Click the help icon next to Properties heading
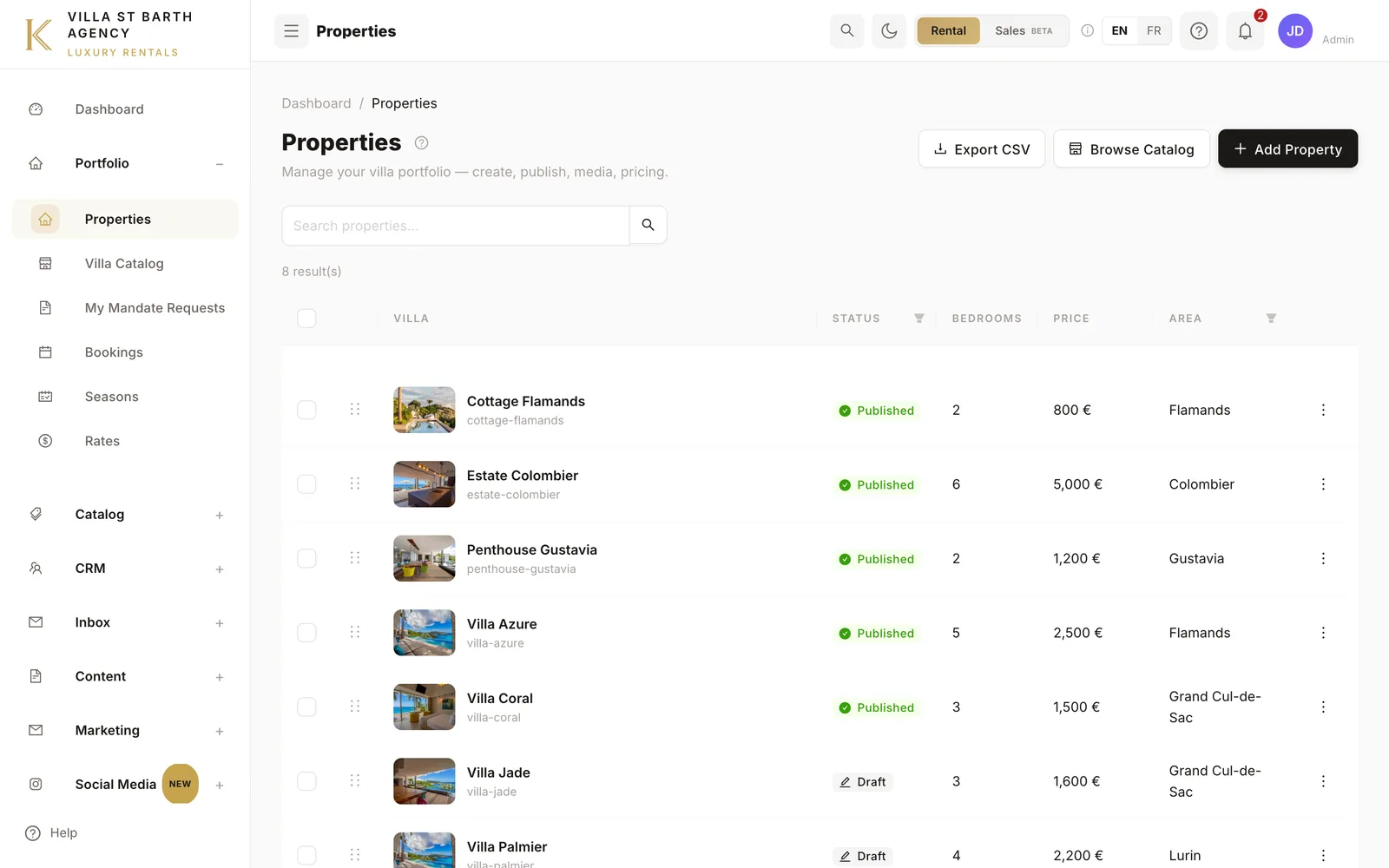The width and height of the screenshot is (1389, 868). tap(422, 142)
